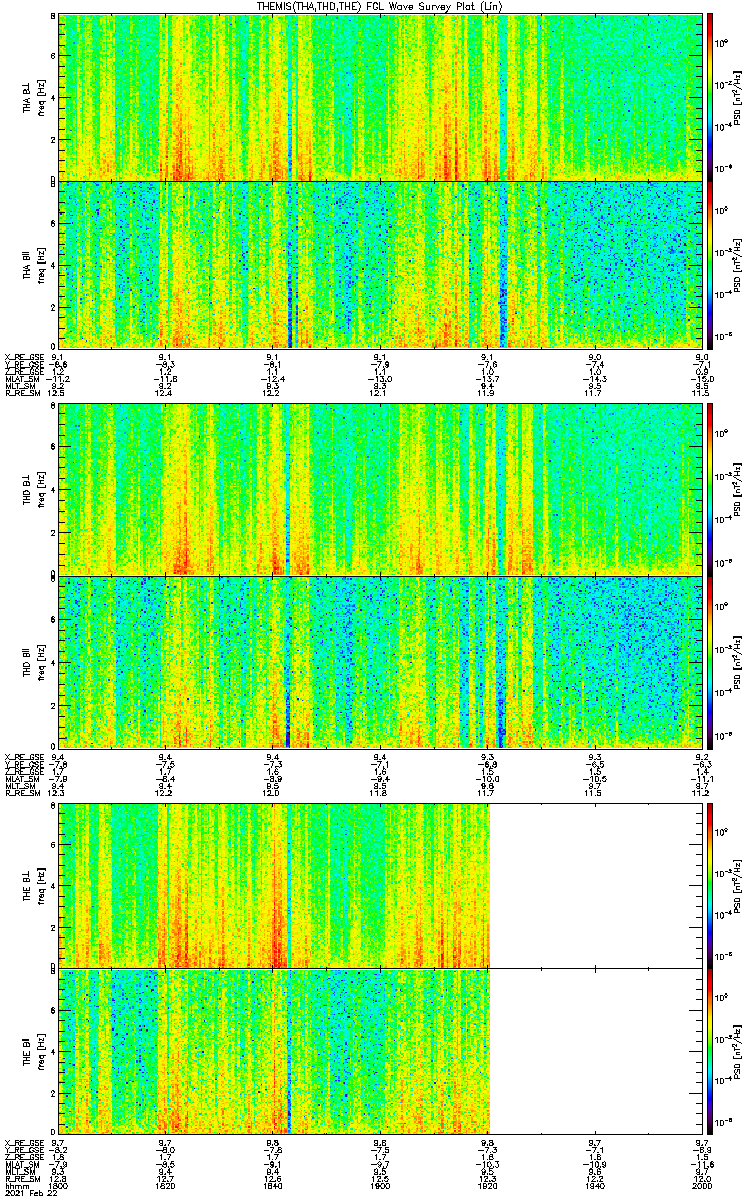Click the PSD [nT²/Hz] label beside THD B∥ color bar
This screenshot has width=750, height=1200.
coord(738,661)
